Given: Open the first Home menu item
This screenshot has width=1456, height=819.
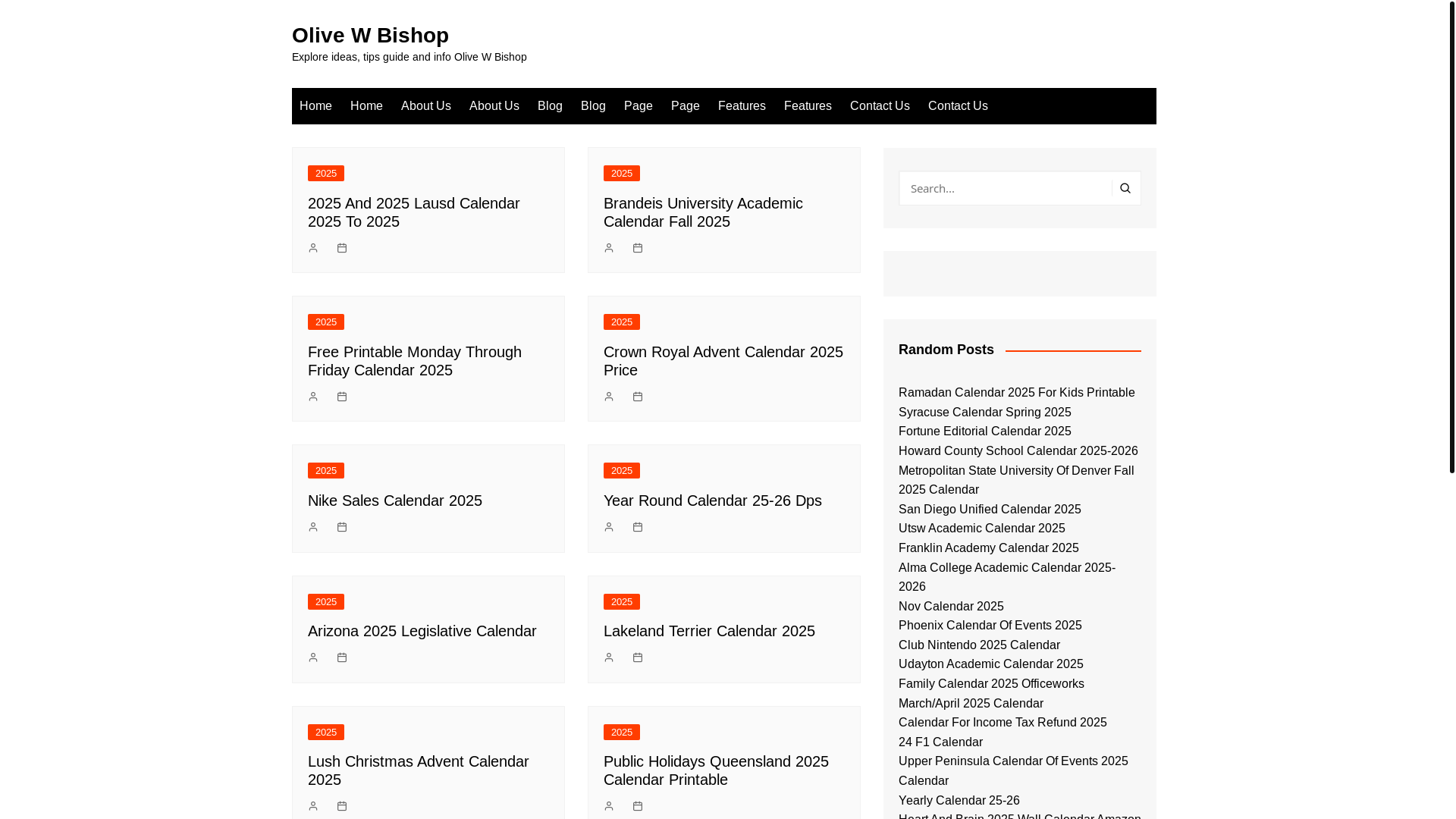Looking at the screenshot, I should 315,106.
